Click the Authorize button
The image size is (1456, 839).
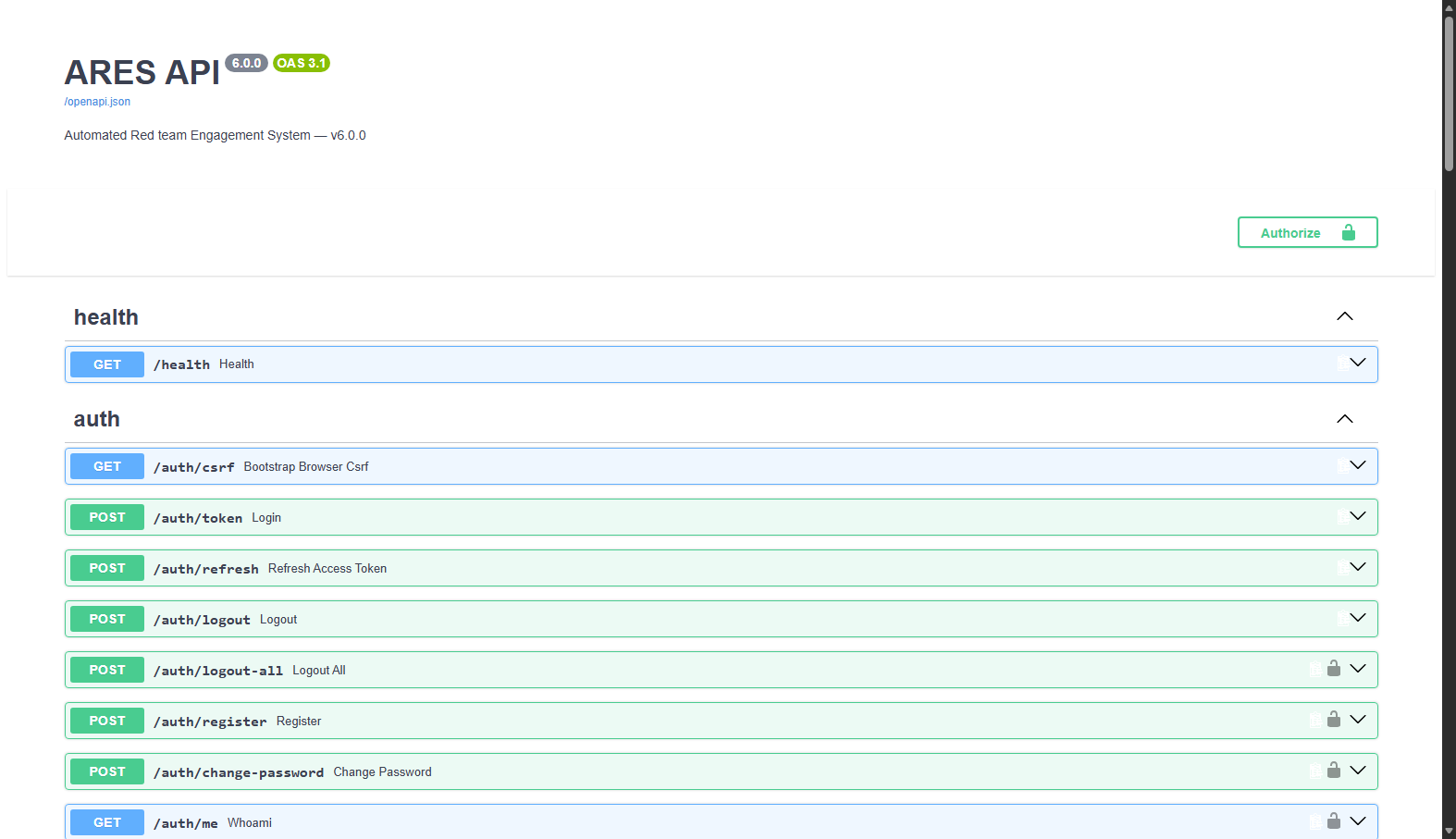click(1307, 232)
